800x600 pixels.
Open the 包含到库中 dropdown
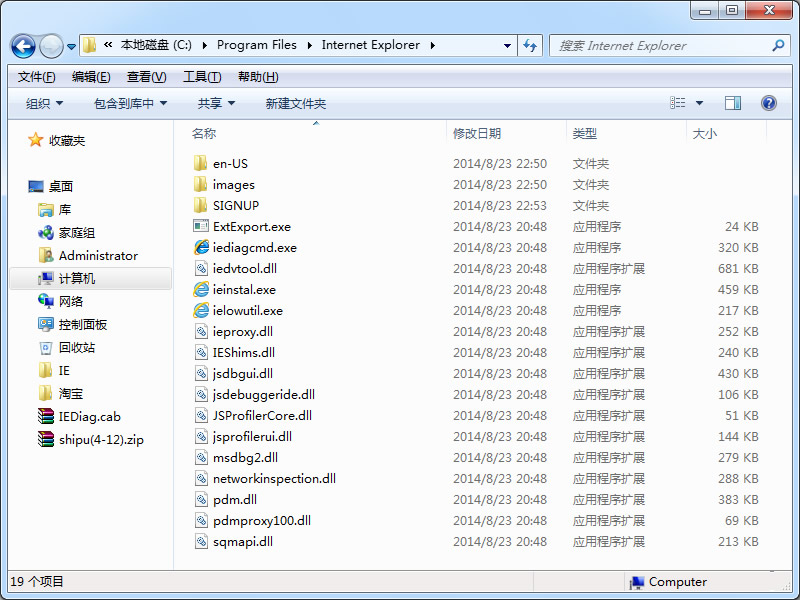[131, 104]
